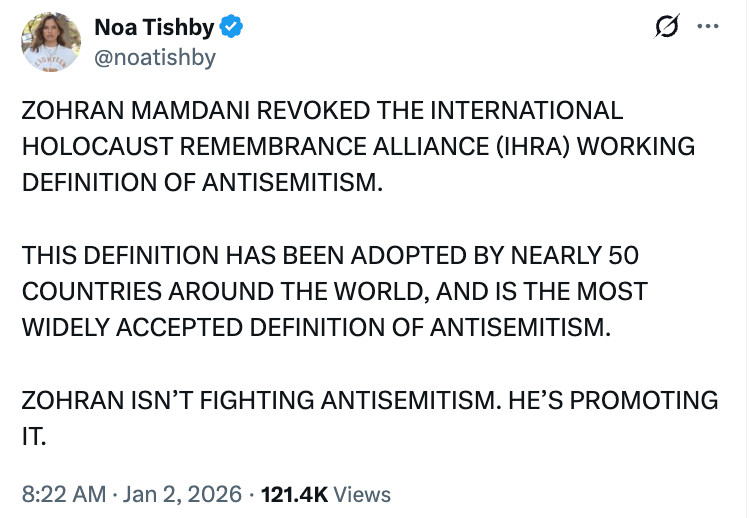
Task: Click the Grok icon on the post
Action: (665, 28)
